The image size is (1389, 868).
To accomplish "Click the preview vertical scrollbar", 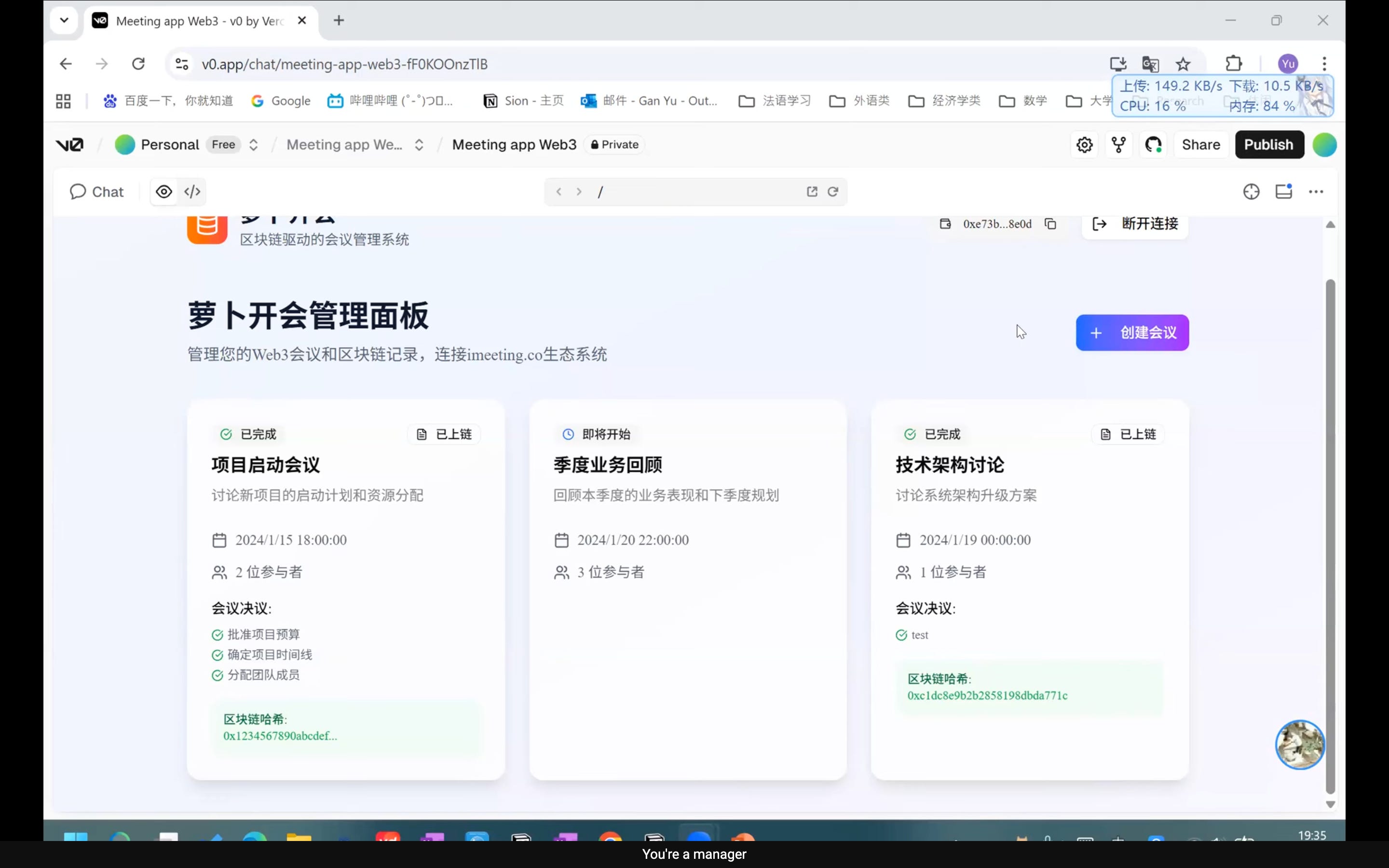I will (1330, 536).
